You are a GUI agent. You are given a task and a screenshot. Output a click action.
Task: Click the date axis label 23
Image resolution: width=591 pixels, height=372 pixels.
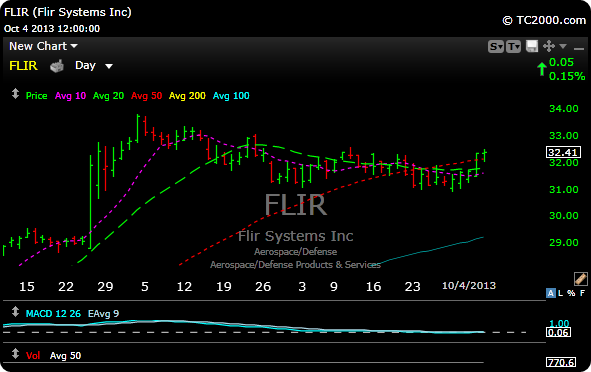point(412,287)
